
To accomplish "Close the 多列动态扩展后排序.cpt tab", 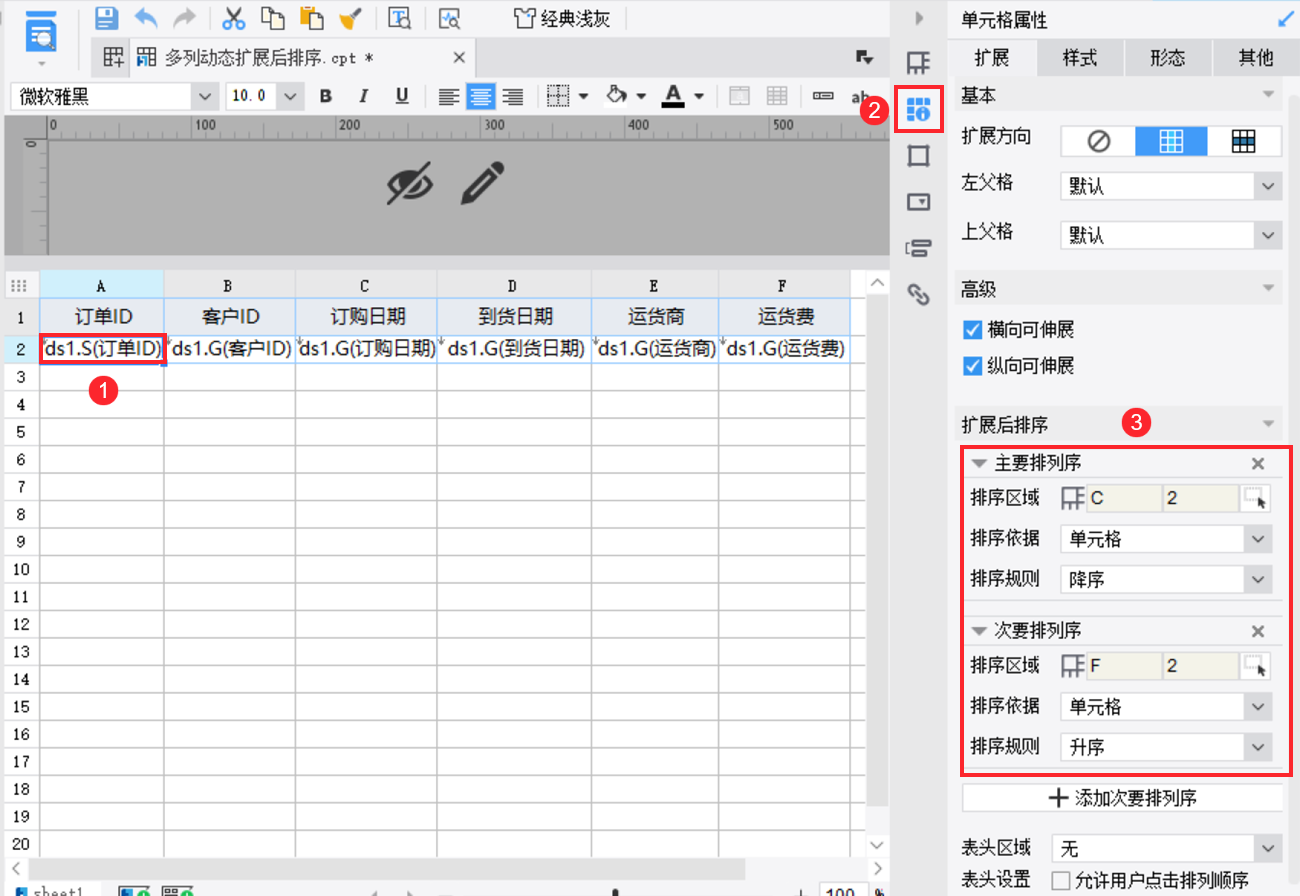I will click(459, 58).
